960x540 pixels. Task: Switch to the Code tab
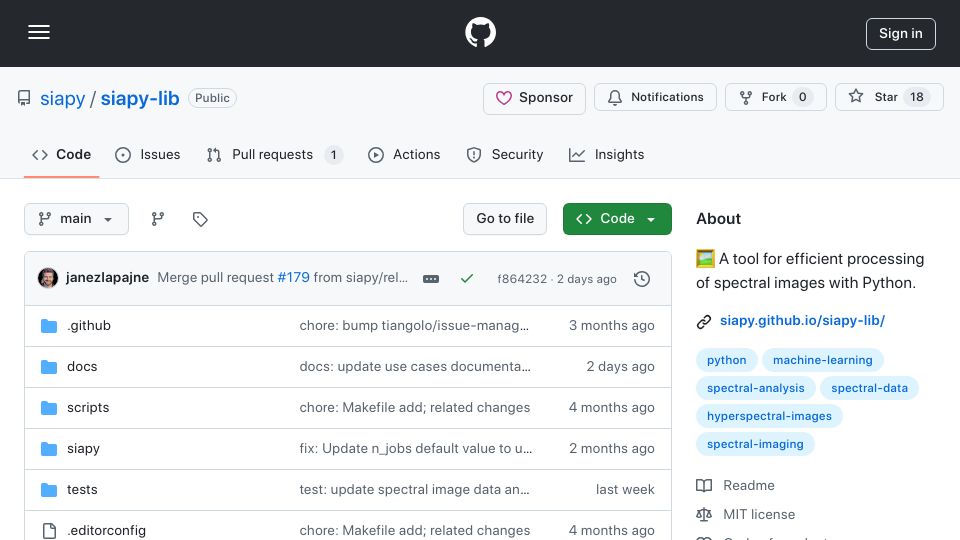(61, 155)
